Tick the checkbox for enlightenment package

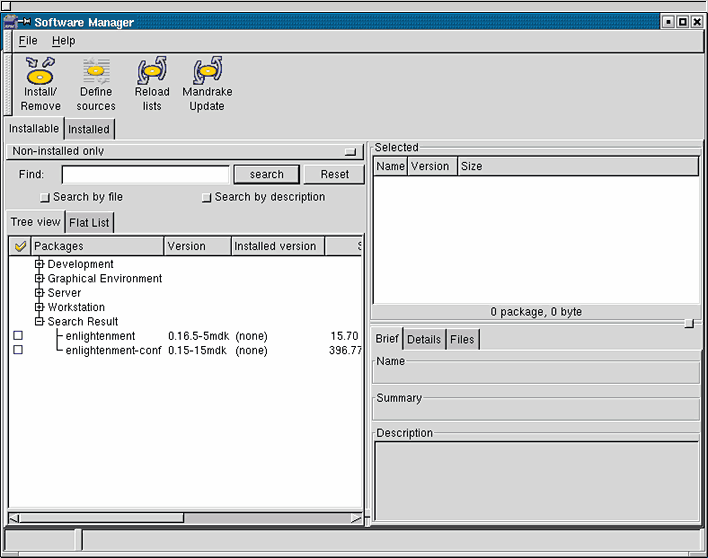18,335
